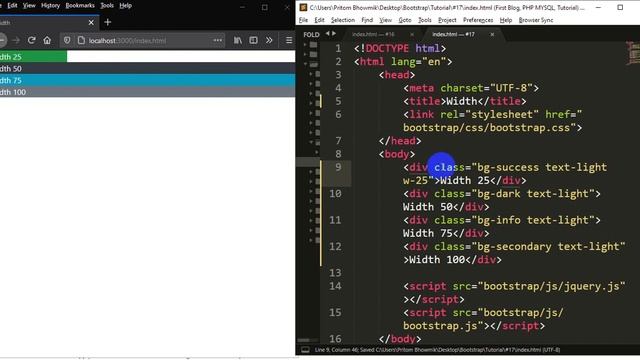Open Sublime Text Preferences menu

478,20
